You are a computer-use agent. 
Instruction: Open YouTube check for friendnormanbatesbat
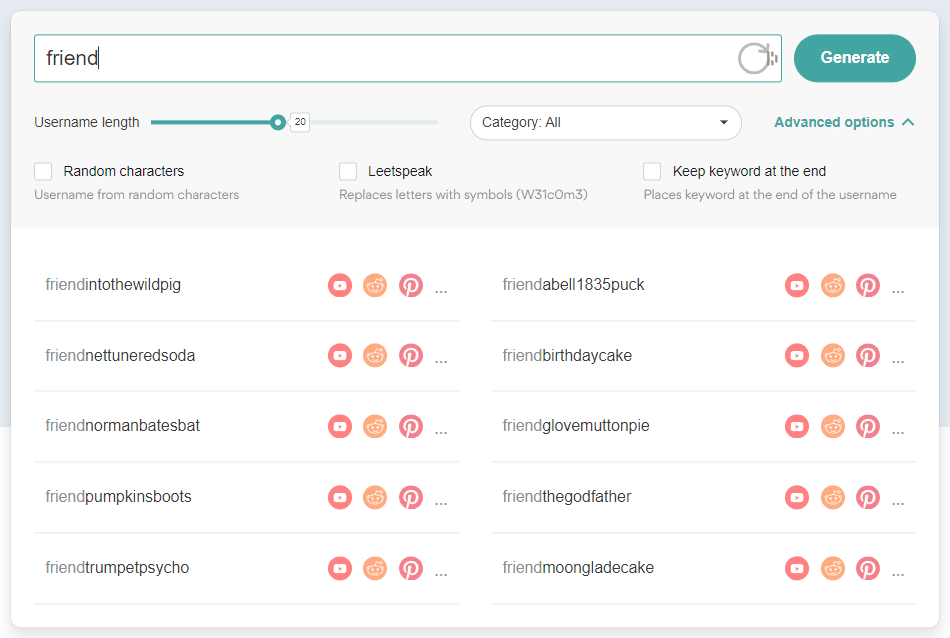point(340,427)
